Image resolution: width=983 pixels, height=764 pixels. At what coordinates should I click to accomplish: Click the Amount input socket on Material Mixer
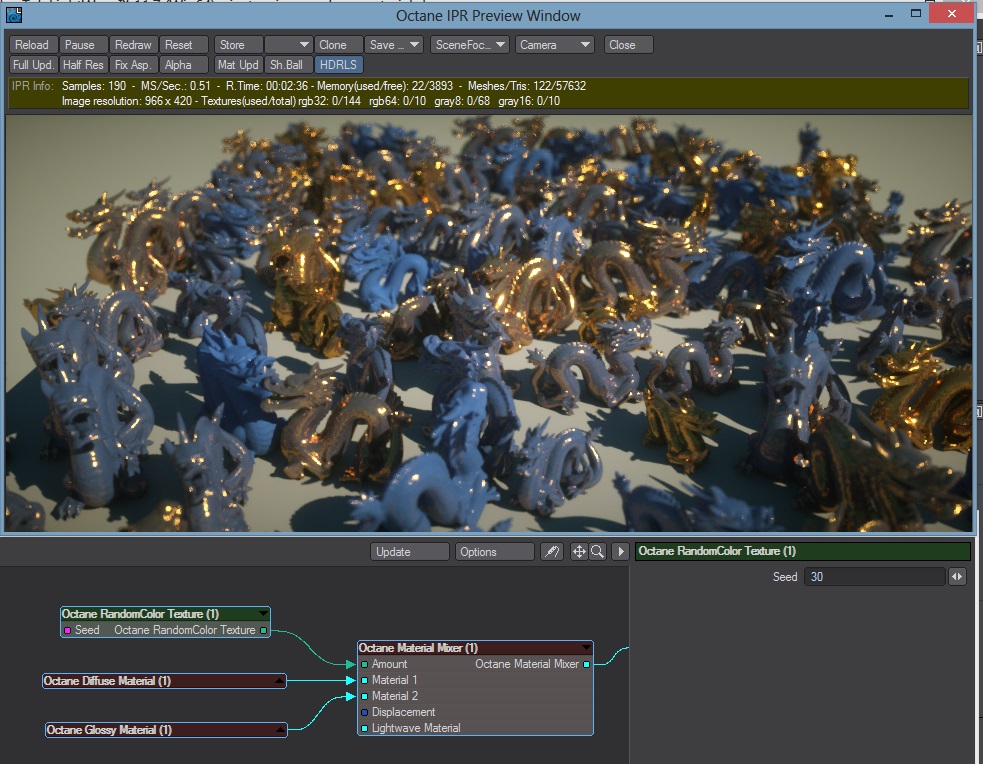point(365,664)
